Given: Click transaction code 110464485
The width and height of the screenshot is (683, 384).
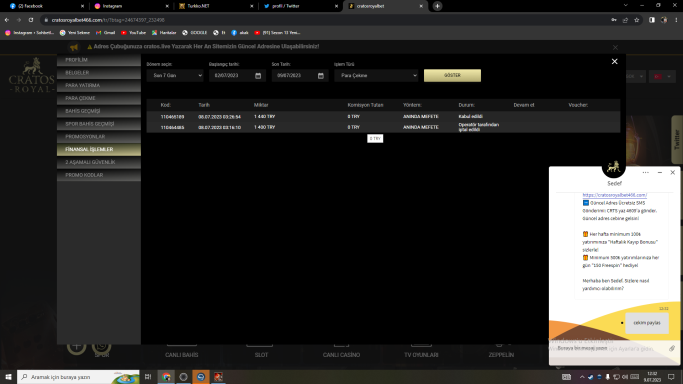Looking at the screenshot, I should 172,128.
